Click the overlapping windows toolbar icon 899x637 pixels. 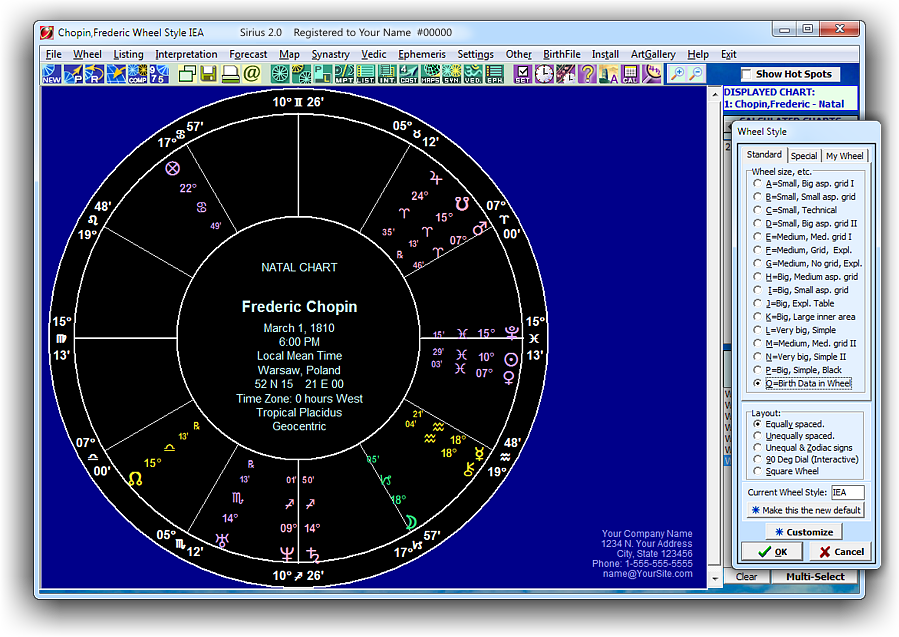pos(187,74)
